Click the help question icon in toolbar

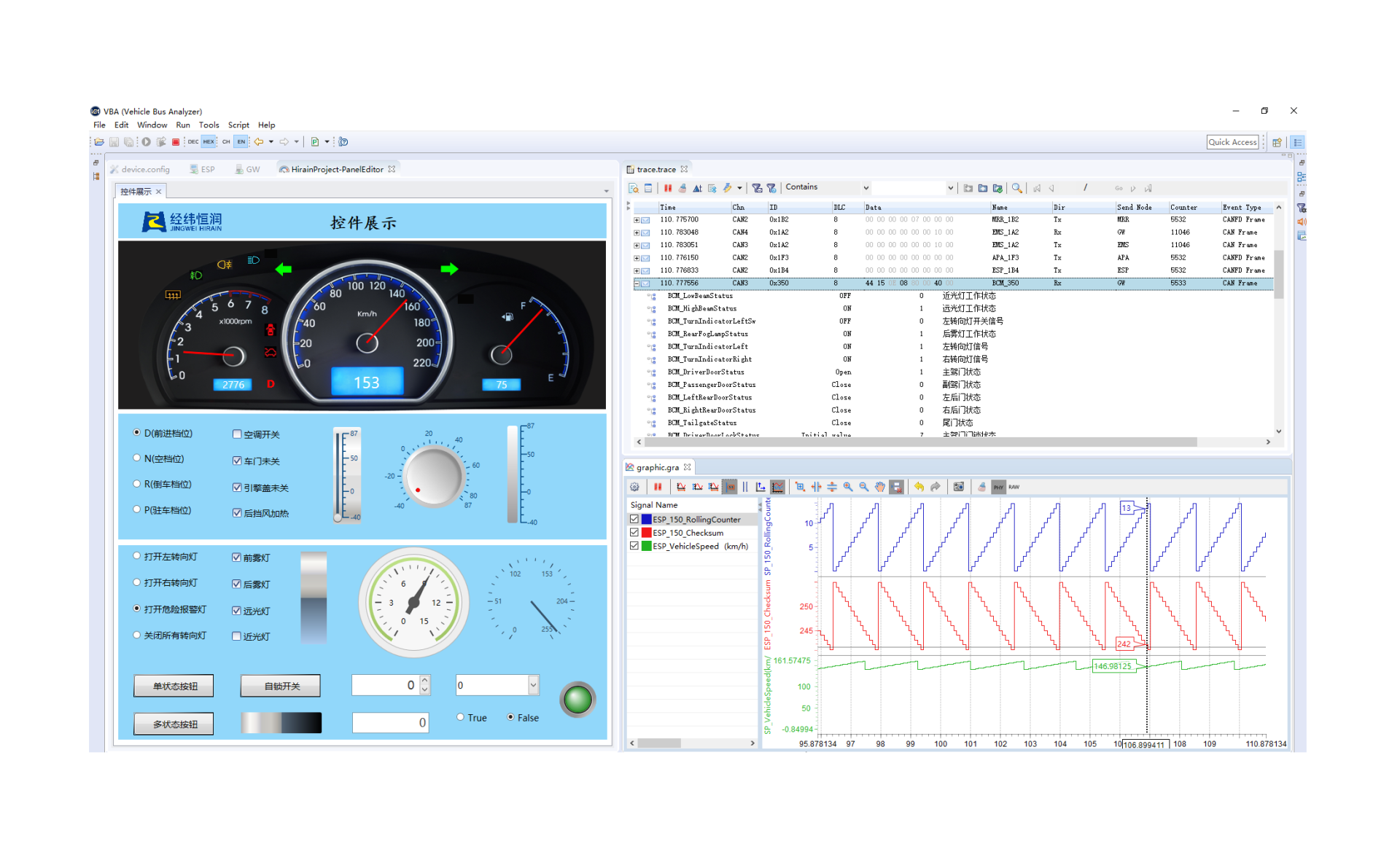(x=343, y=142)
